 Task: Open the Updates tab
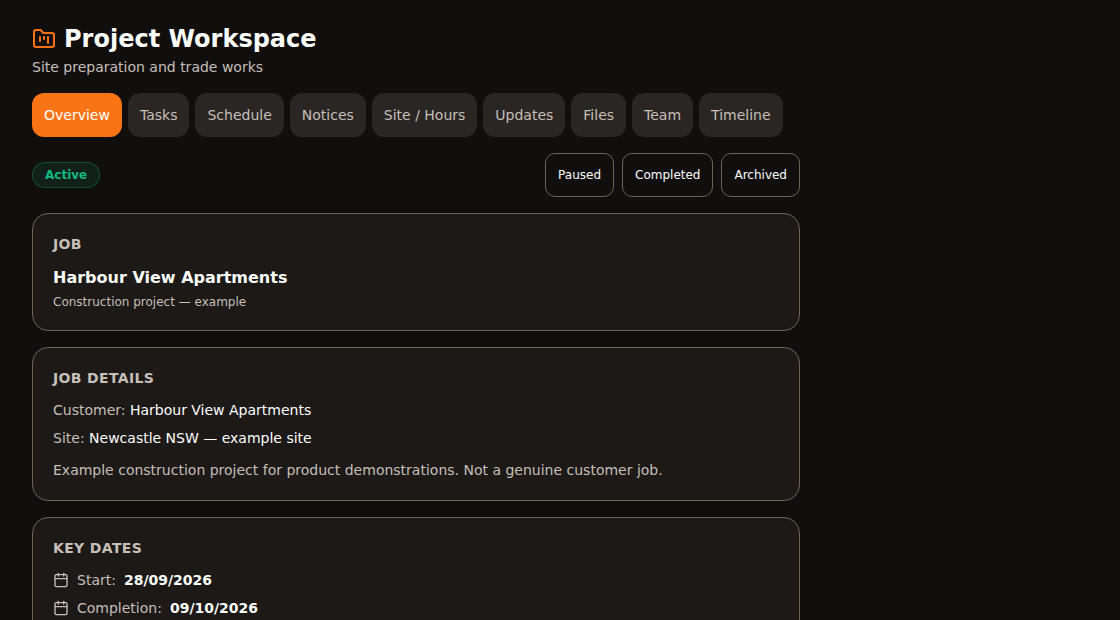click(524, 115)
